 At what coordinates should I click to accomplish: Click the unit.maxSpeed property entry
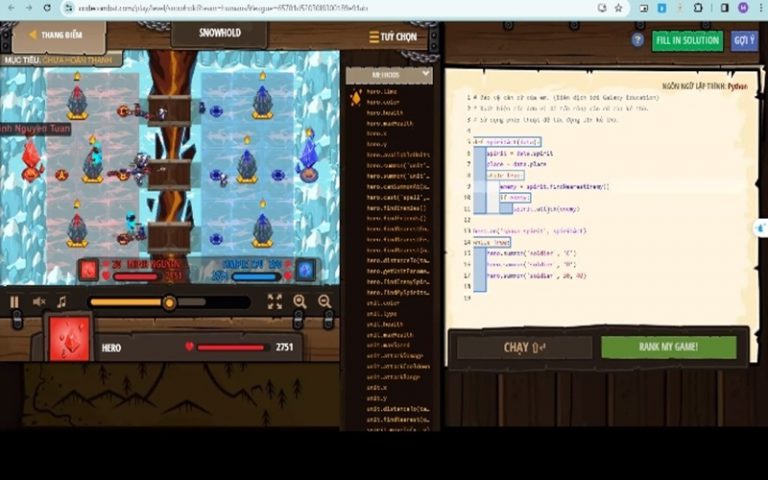(388, 345)
